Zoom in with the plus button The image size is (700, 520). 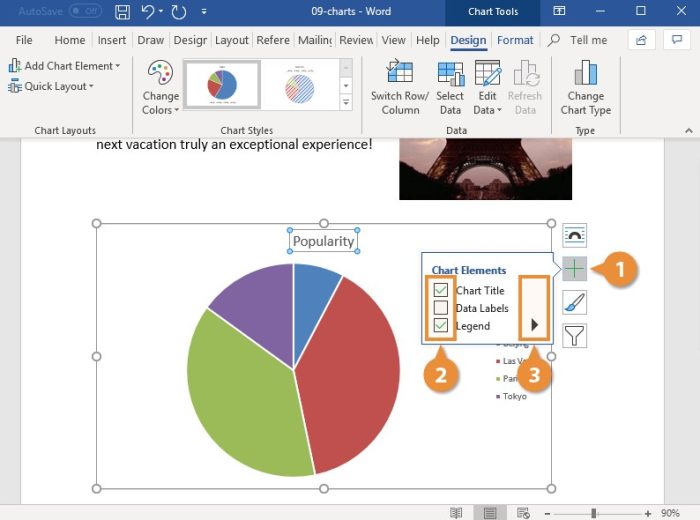click(x=648, y=514)
